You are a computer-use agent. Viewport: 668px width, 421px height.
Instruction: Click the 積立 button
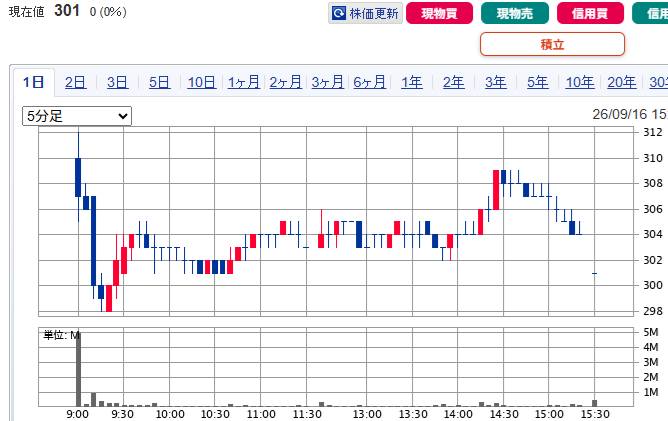[x=552, y=44]
